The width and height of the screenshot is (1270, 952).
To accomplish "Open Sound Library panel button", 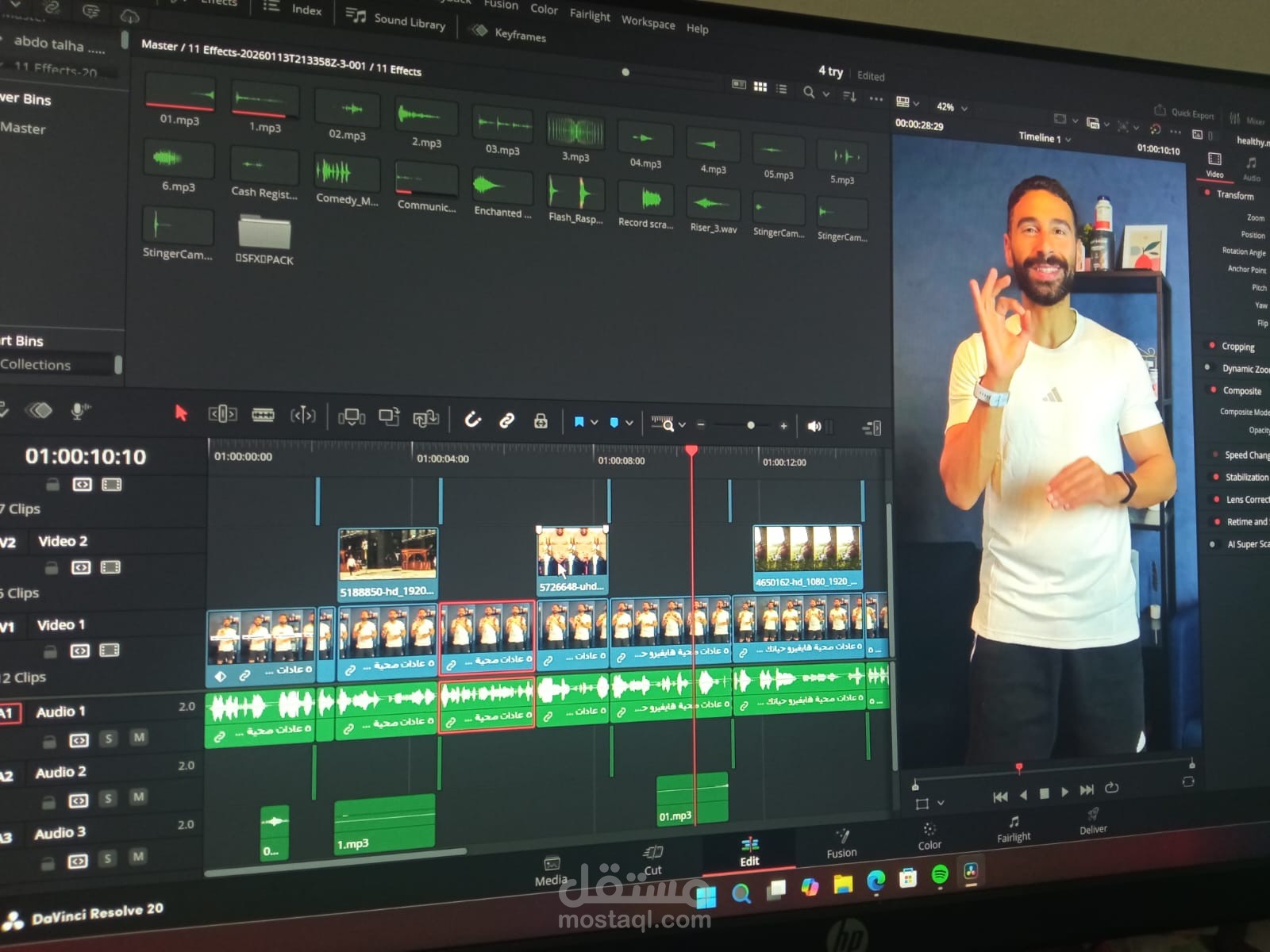I will [x=396, y=20].
